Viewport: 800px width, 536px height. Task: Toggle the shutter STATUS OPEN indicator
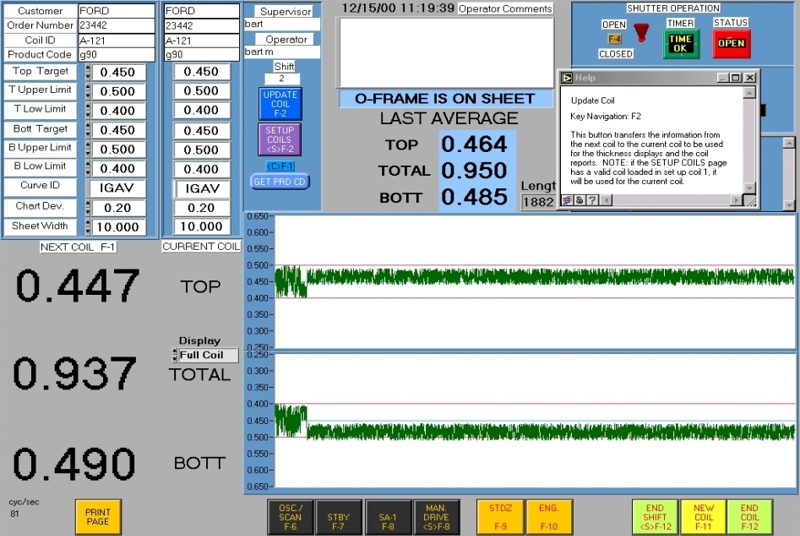(x=731, y=43)
